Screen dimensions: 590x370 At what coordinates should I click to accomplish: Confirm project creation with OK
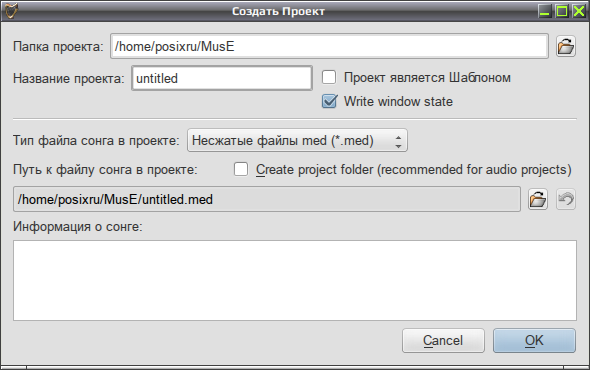coord(534,341)
